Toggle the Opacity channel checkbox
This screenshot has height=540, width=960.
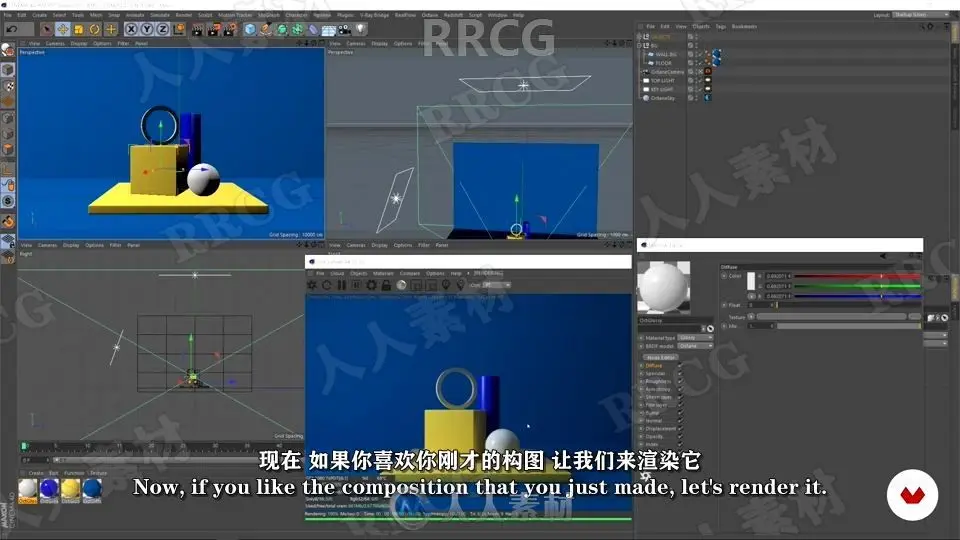click(680, 437)
